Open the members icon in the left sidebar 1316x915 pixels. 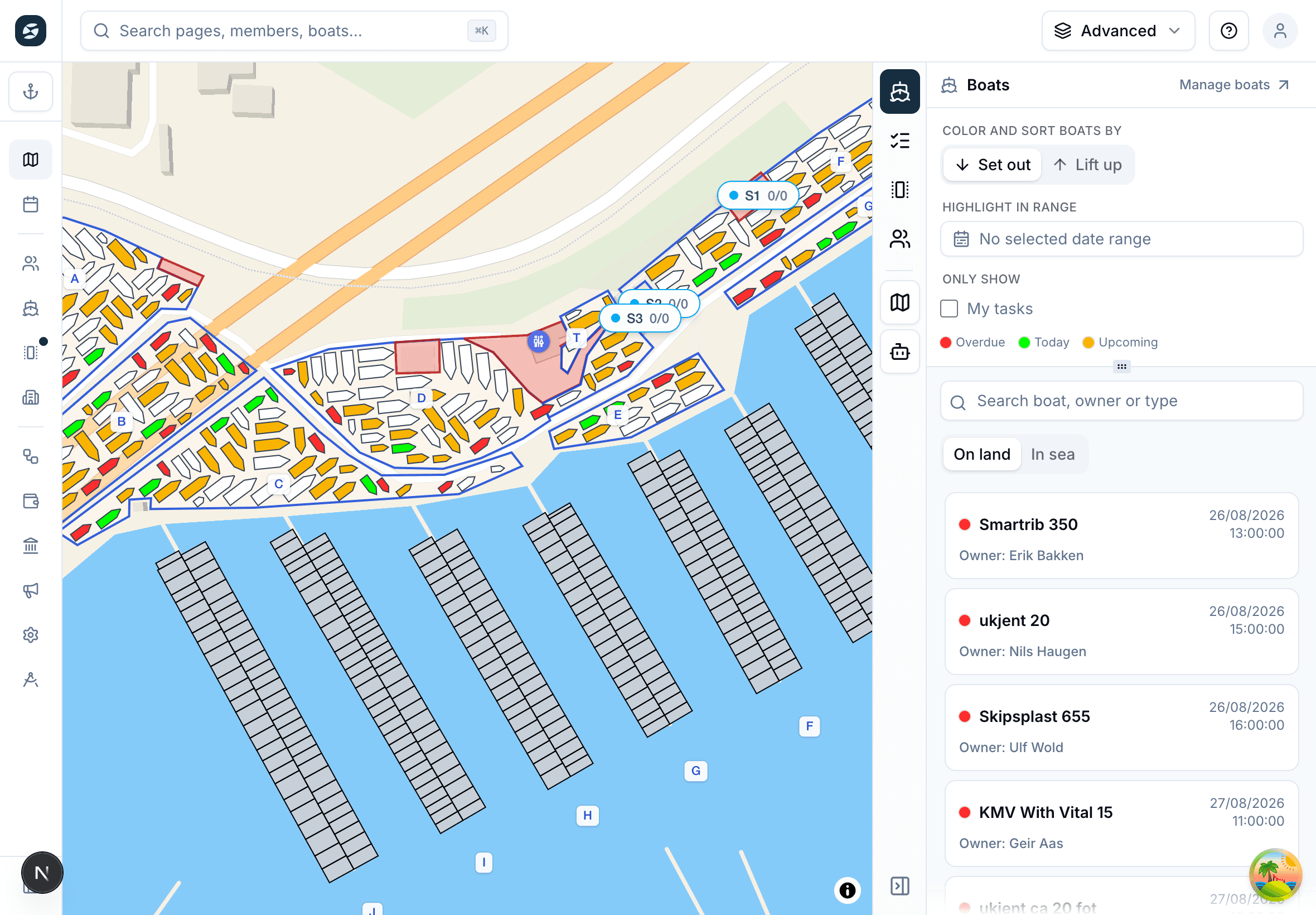[30, 263]
